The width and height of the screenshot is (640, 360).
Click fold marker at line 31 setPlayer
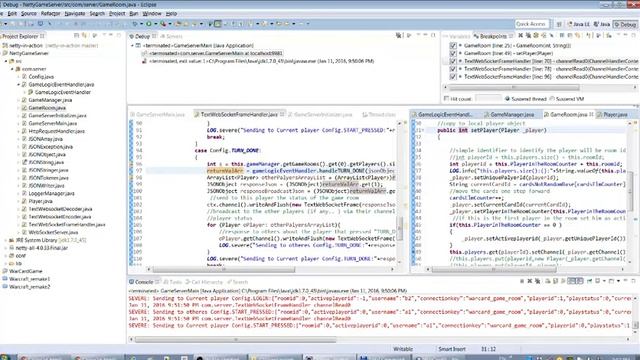tap(423, 130)
